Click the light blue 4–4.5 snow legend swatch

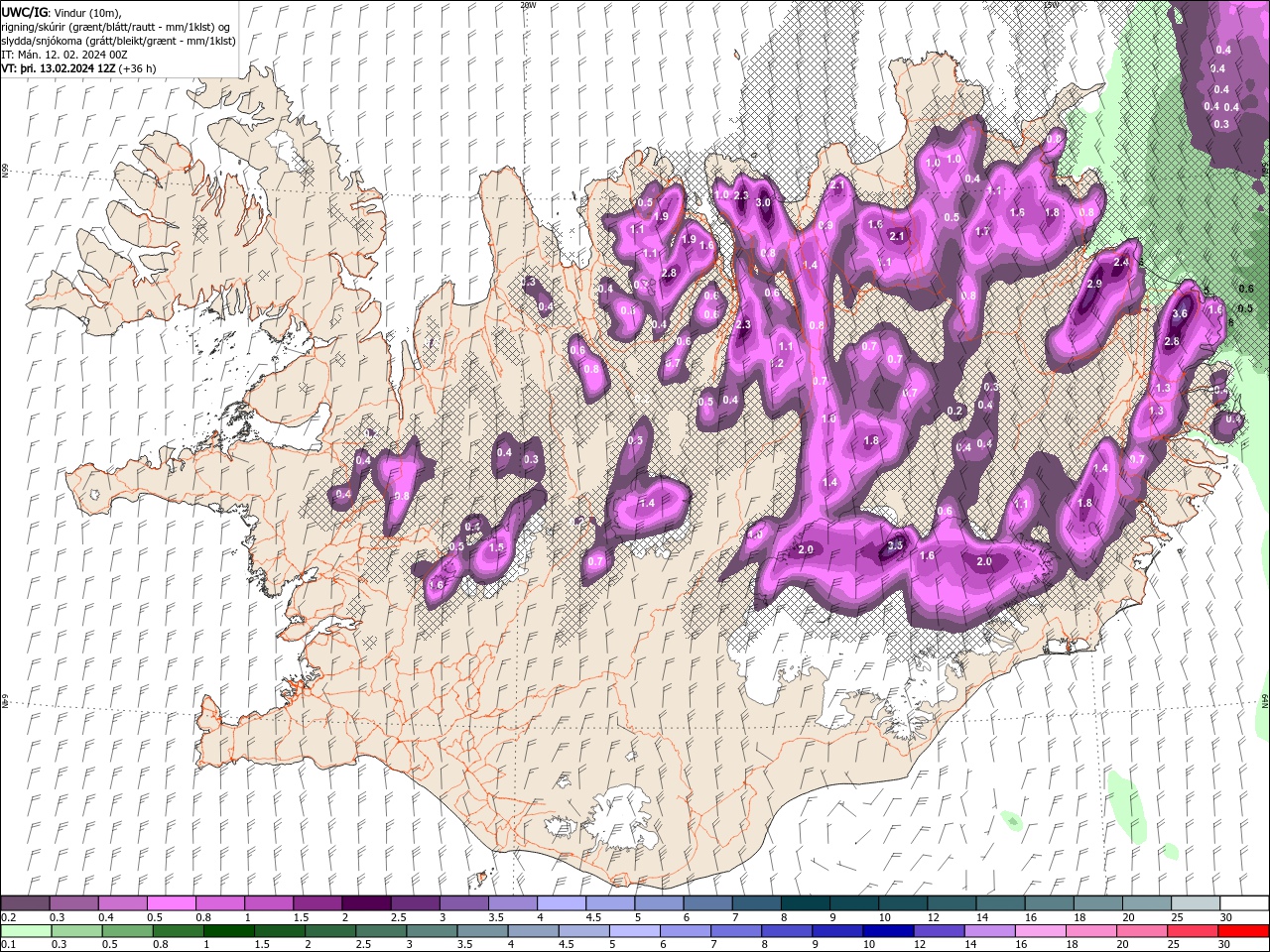click(562, 903)
